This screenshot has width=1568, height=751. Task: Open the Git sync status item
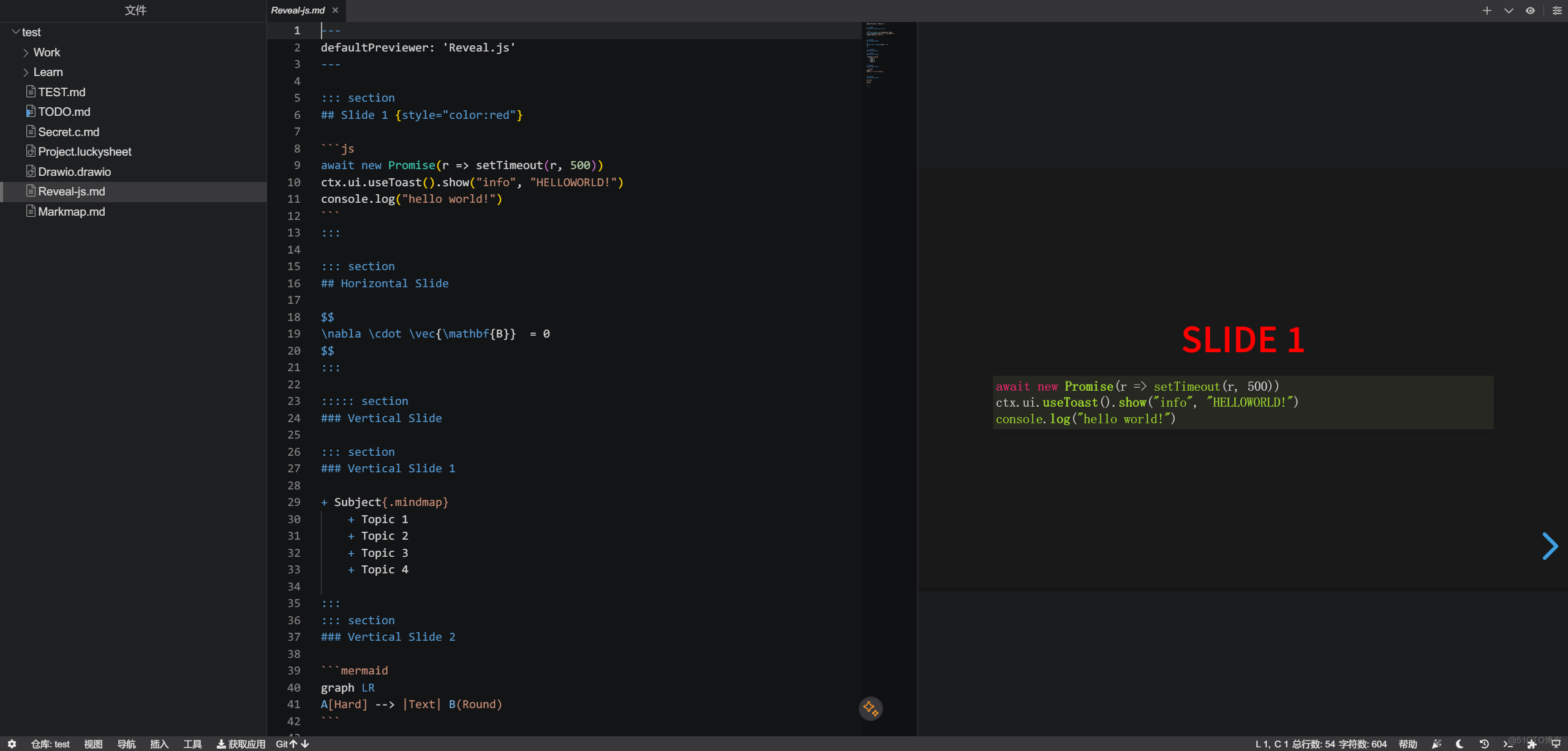[x=292, y=744]
